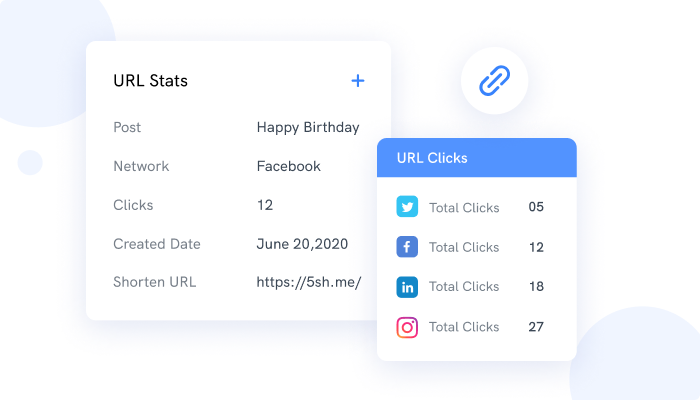Select the Instagram icon in URL Clicks
This screenshot has height=400, width=700.
click(407, 327)
